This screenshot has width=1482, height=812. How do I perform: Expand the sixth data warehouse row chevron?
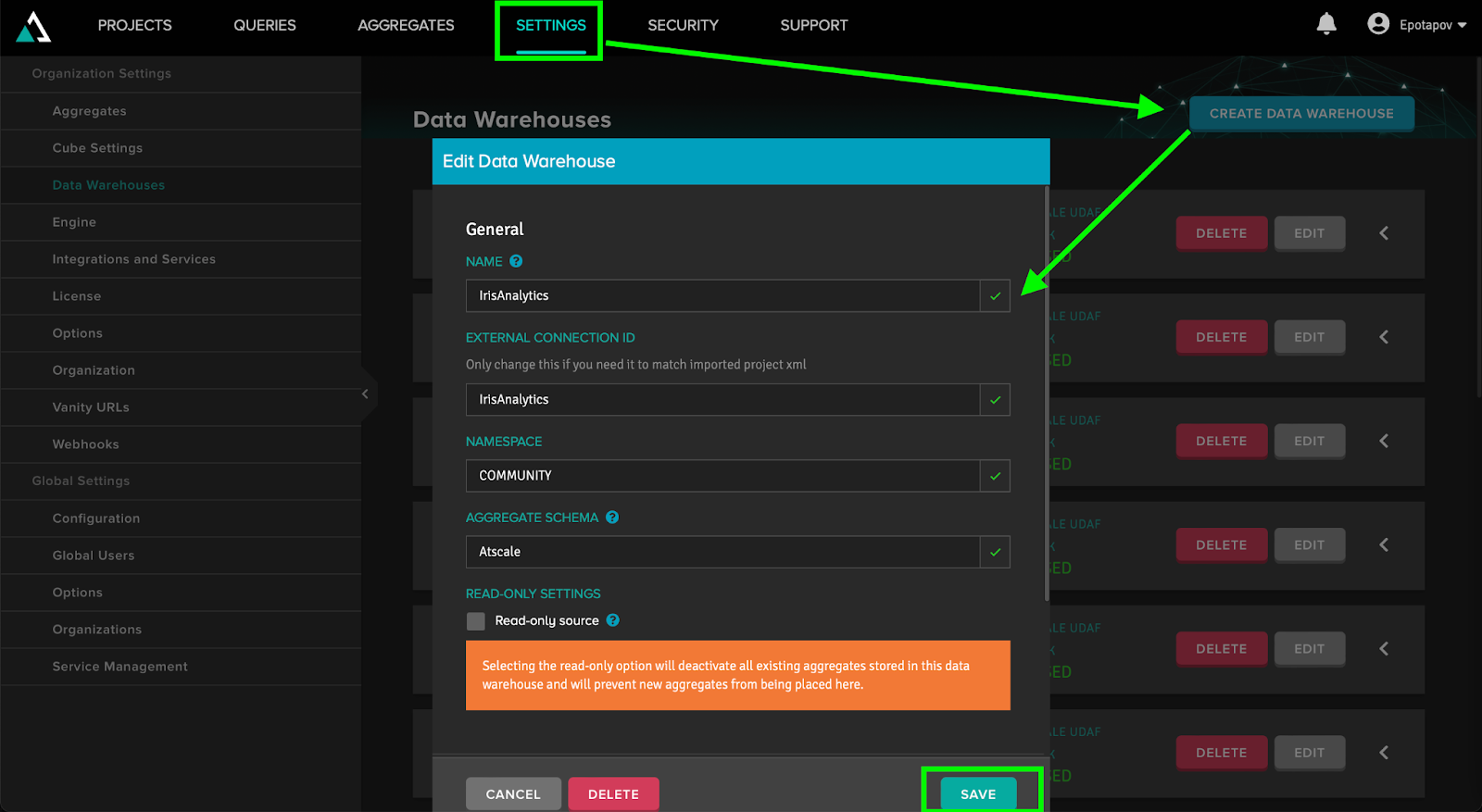1384,753
